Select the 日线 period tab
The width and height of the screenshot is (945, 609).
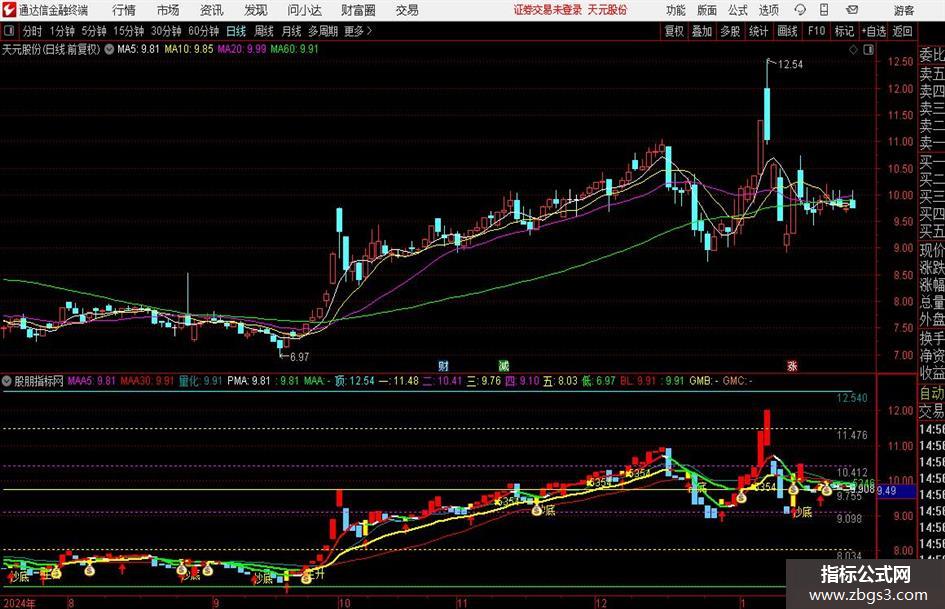click(236, 31)
